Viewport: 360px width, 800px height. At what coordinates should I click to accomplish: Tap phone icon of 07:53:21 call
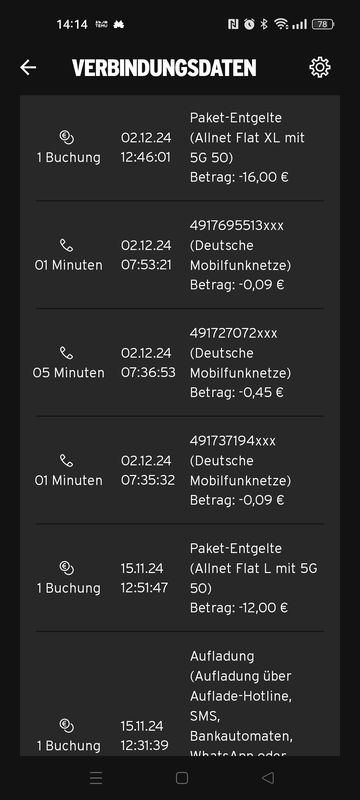67,245
